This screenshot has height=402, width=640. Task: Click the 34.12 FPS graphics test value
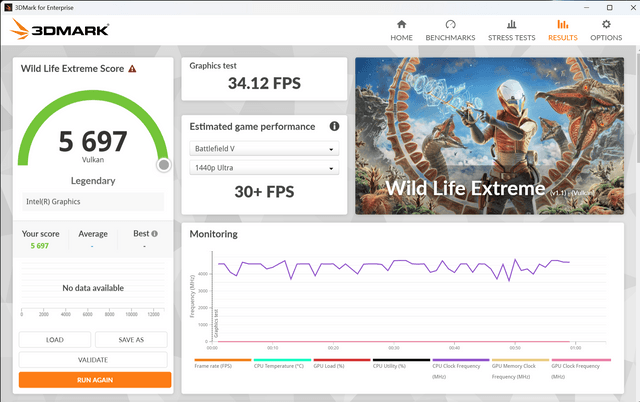[264, 83]
